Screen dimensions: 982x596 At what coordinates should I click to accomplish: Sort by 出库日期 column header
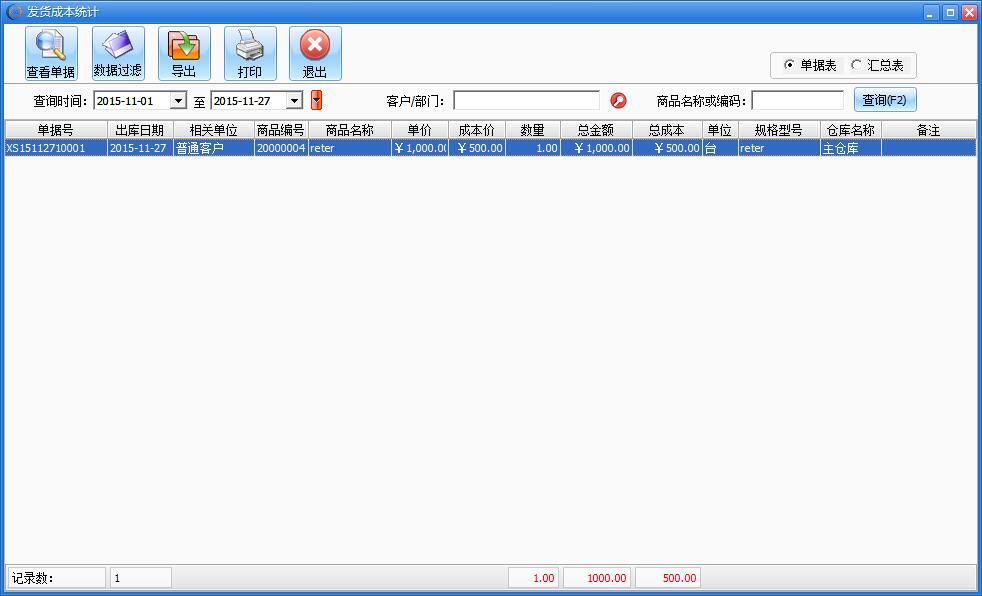tap(140, 130)
